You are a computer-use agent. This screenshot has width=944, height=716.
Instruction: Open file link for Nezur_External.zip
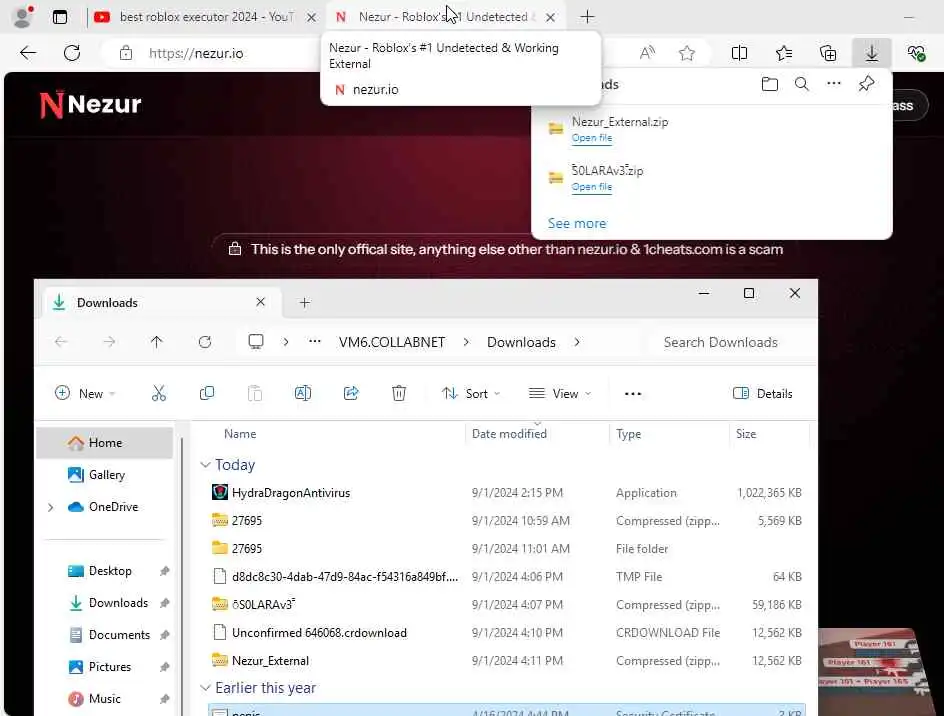coord(592,138)
